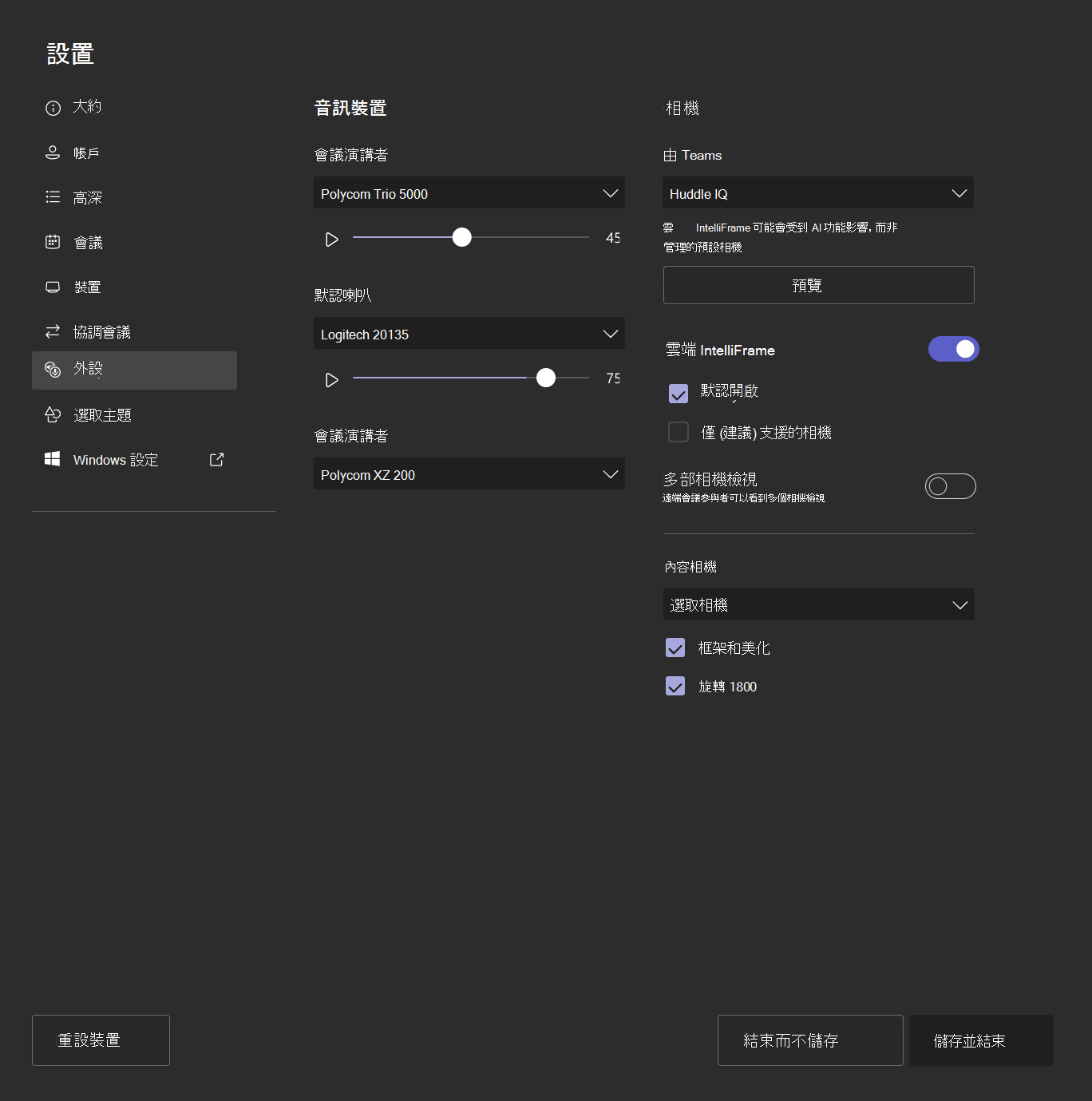The image size is (1092, 1101).
Task: Go to the 裝置 settings page
Action: point(86,287)
